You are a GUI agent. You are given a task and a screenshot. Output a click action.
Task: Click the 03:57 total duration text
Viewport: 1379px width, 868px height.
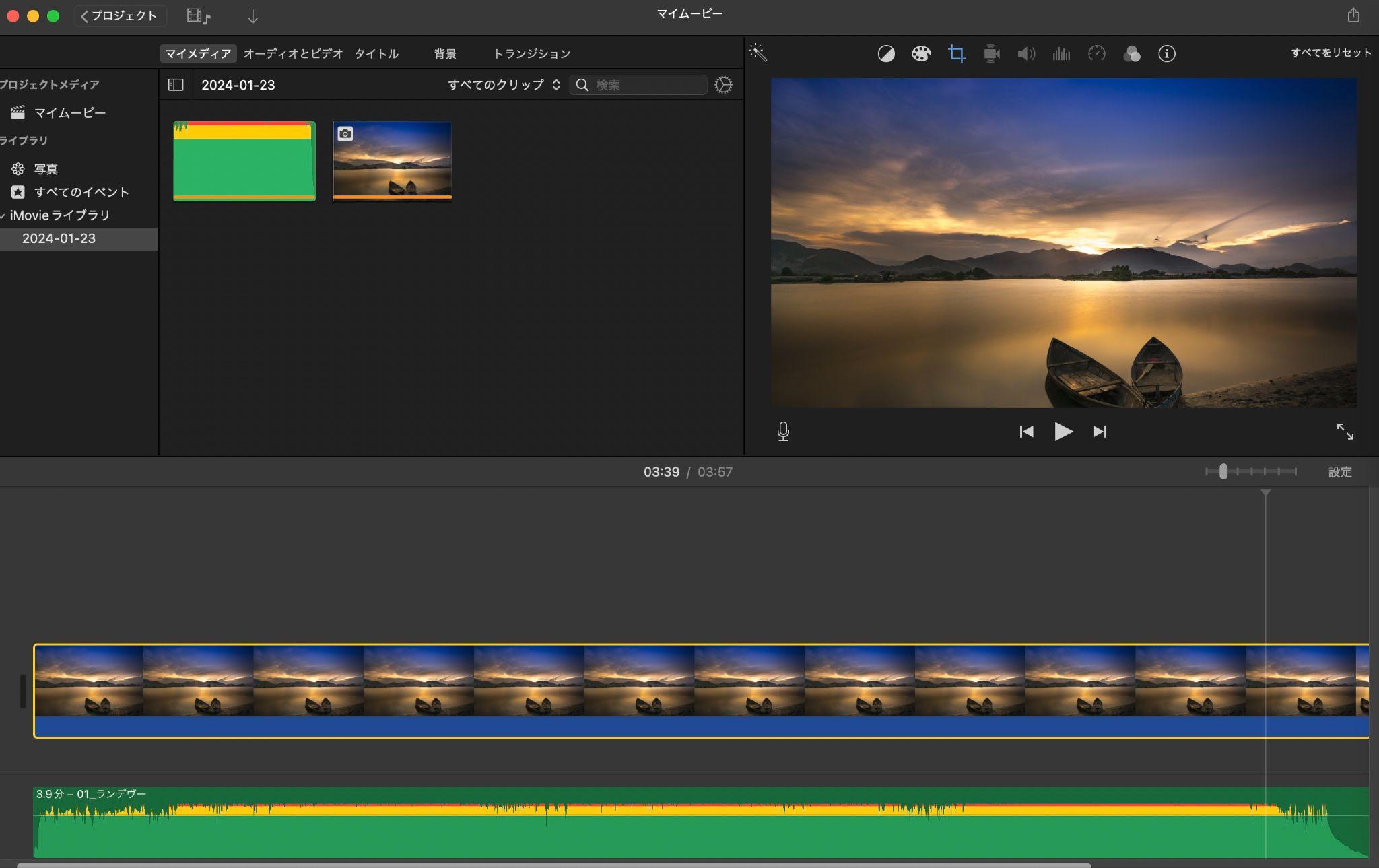coord(715,472)
